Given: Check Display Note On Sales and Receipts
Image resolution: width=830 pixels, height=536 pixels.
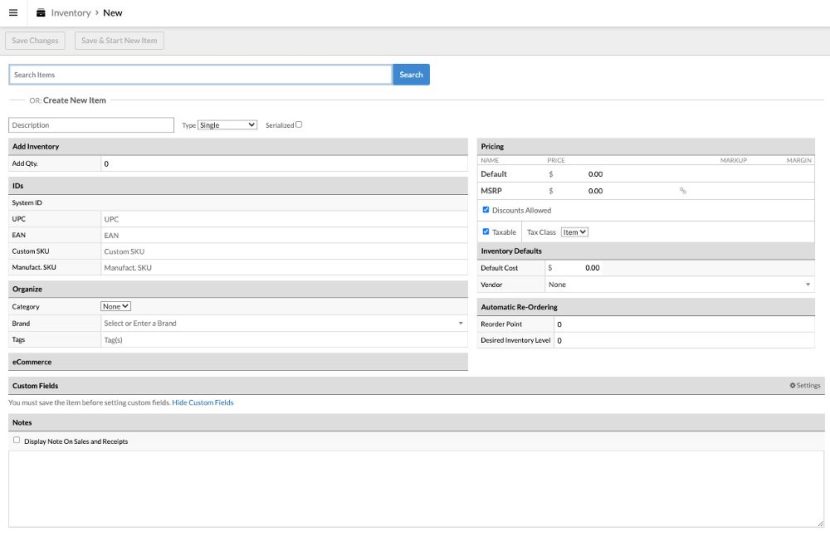Looking at the screenshot, I should point(16,440).
